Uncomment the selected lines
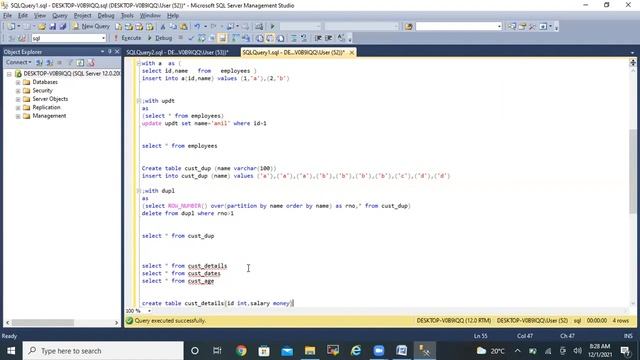The image size is (640, 360). [x=304, y=38]
